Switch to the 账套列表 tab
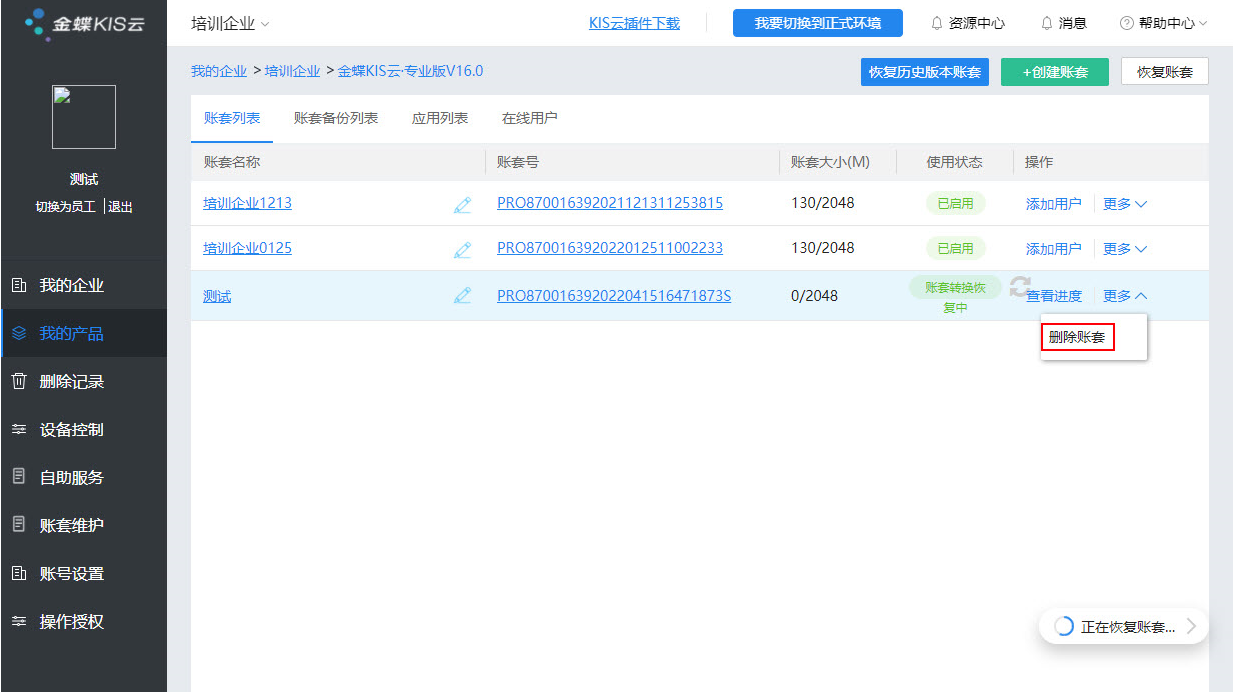Image resolution: width=1234 pixels, height=692 pixels. [x=232, y=118]
